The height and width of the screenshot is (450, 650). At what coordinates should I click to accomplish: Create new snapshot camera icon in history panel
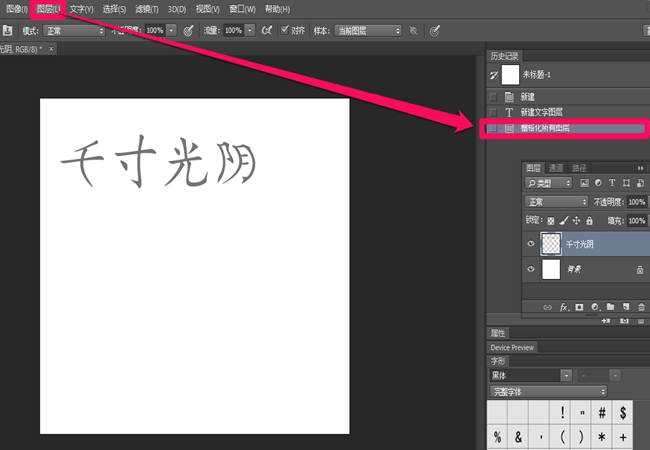(624, 321)
